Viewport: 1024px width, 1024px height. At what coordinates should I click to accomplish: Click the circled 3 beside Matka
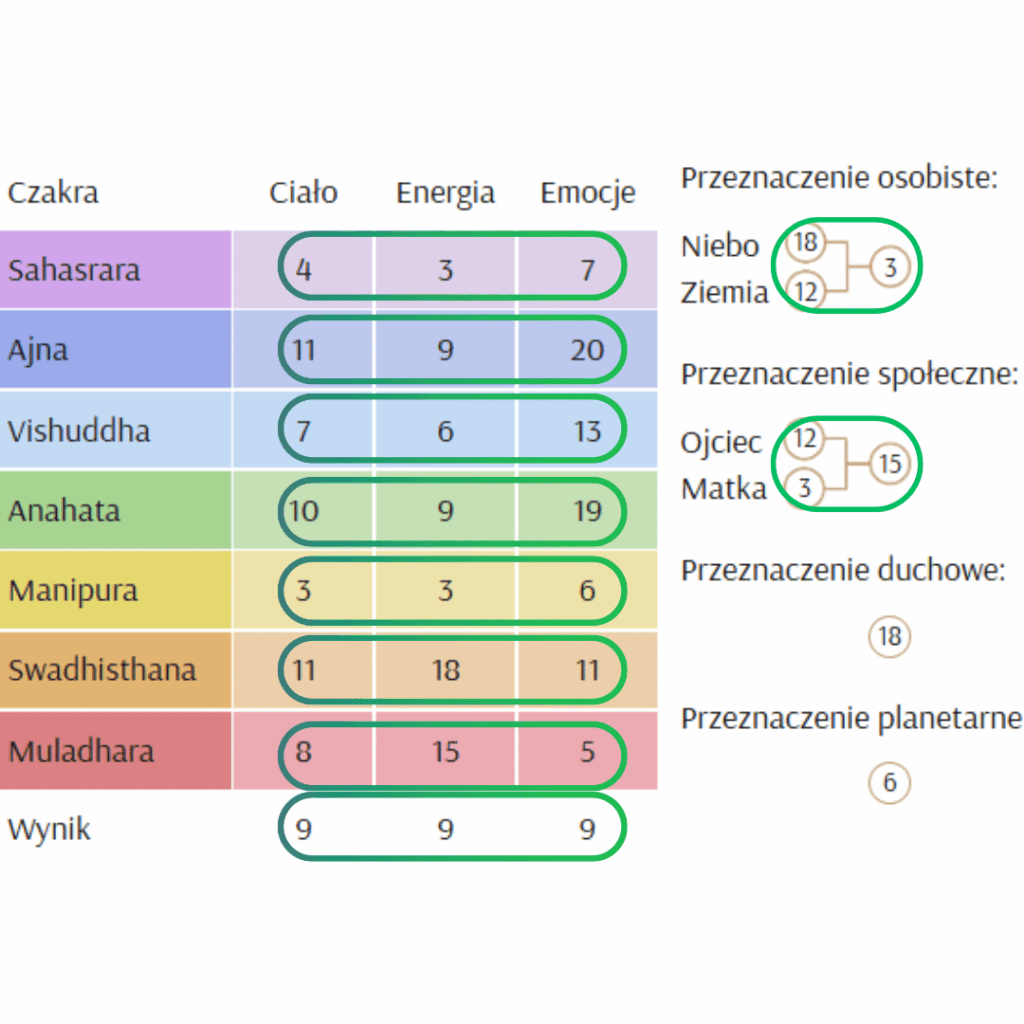806,489
